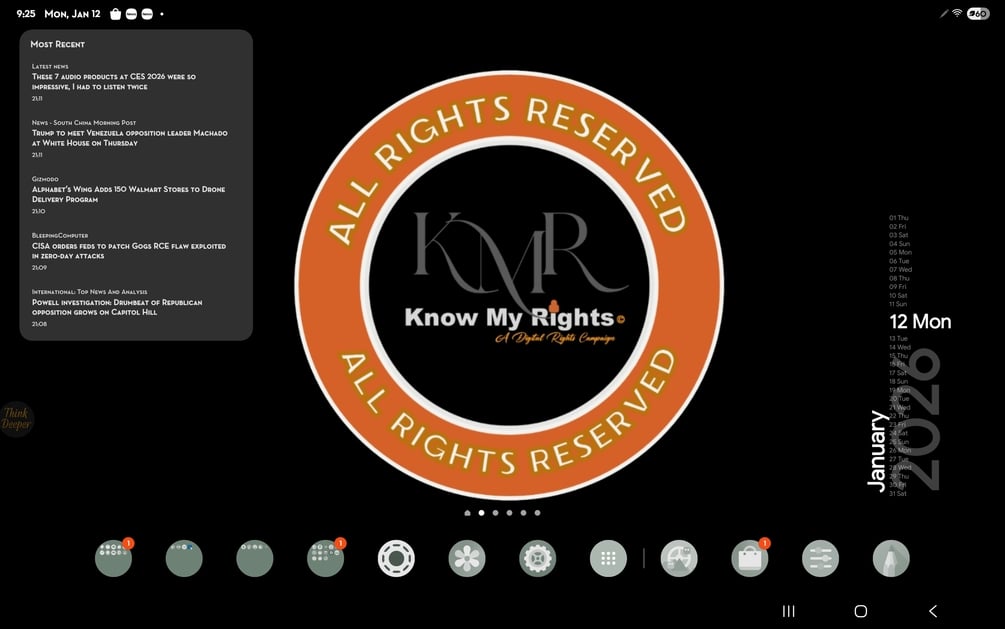Open the app drawer grid icon

(608, 558)
